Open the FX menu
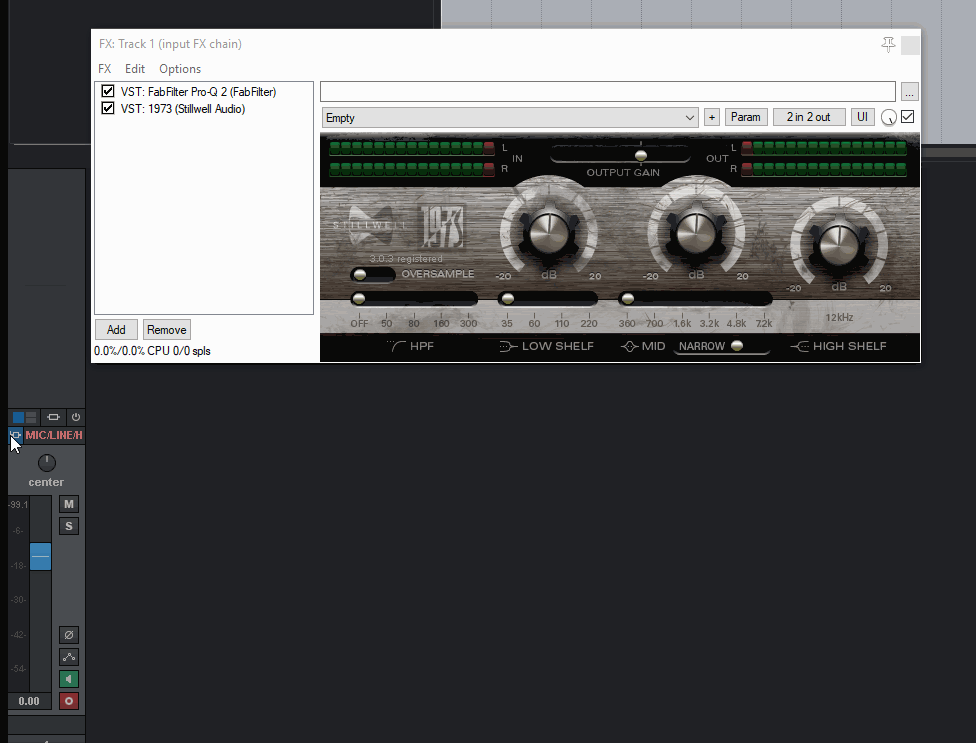The height and width of the screenshot is (743, 976). [x=105, y=69]
